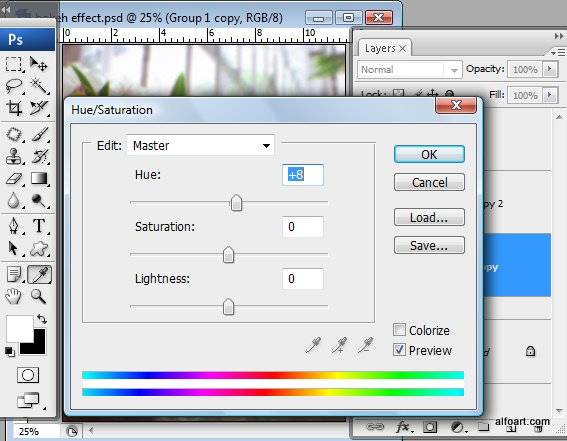Select the Hand tool
This screenshot has width=567, height=441.
pyautogui.click(x=14, y=296)
